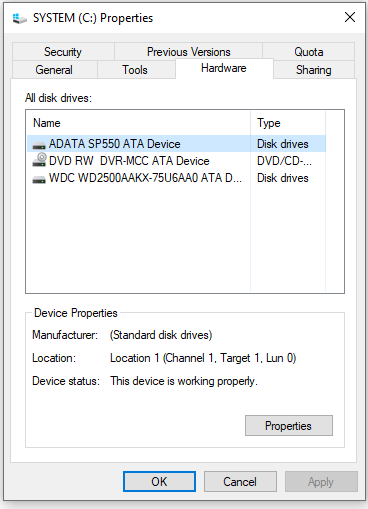
Task: Sort drives by the Type column header
Action: (x=288, y=123)
